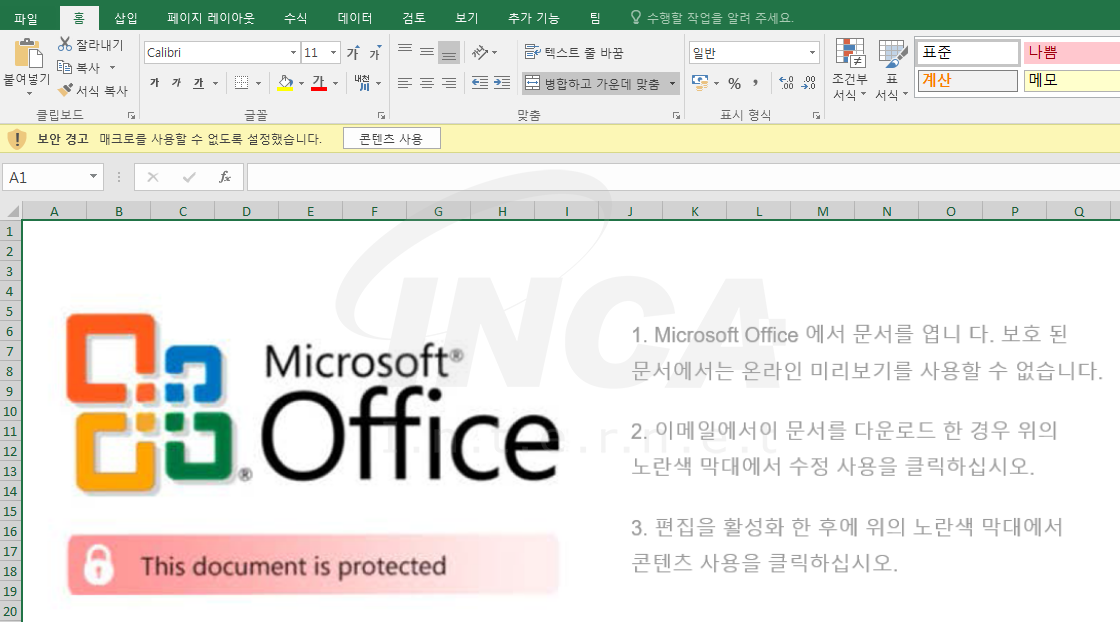
Task: Click the Select All corner triangle
Action: click(13, 211)
